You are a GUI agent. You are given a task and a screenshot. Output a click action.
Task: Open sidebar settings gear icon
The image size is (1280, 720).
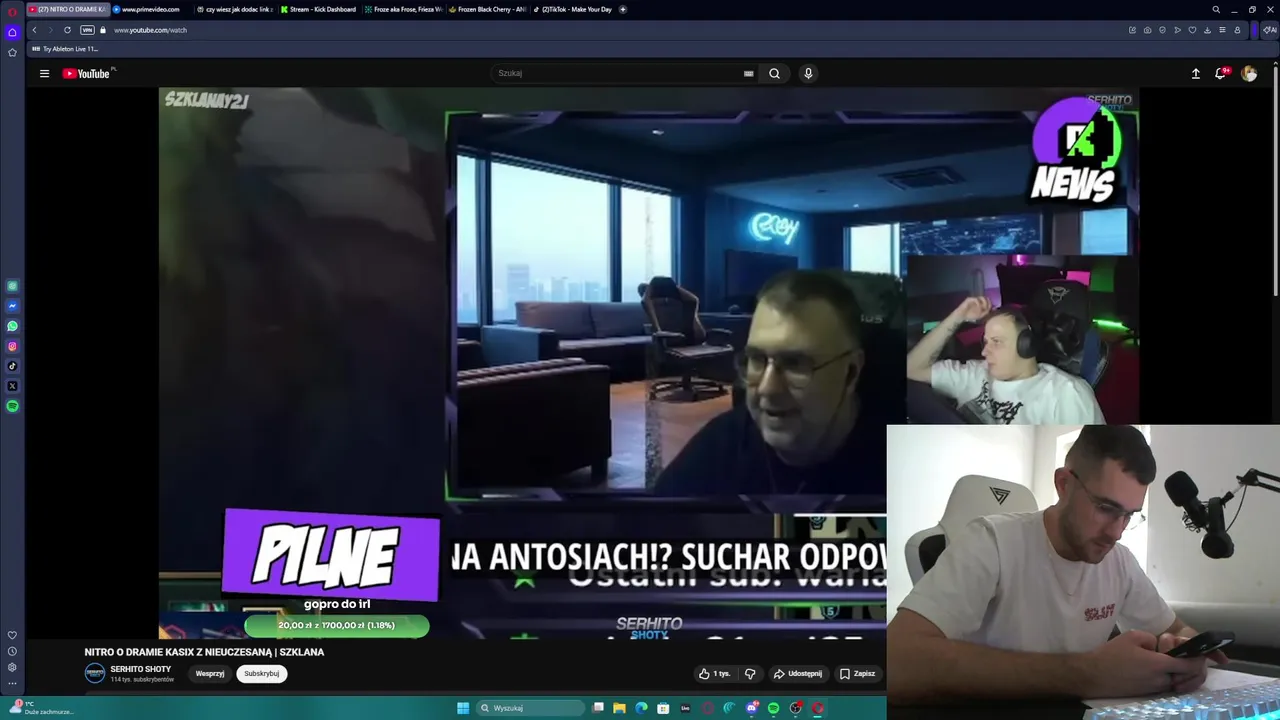(x=12, y=667)
